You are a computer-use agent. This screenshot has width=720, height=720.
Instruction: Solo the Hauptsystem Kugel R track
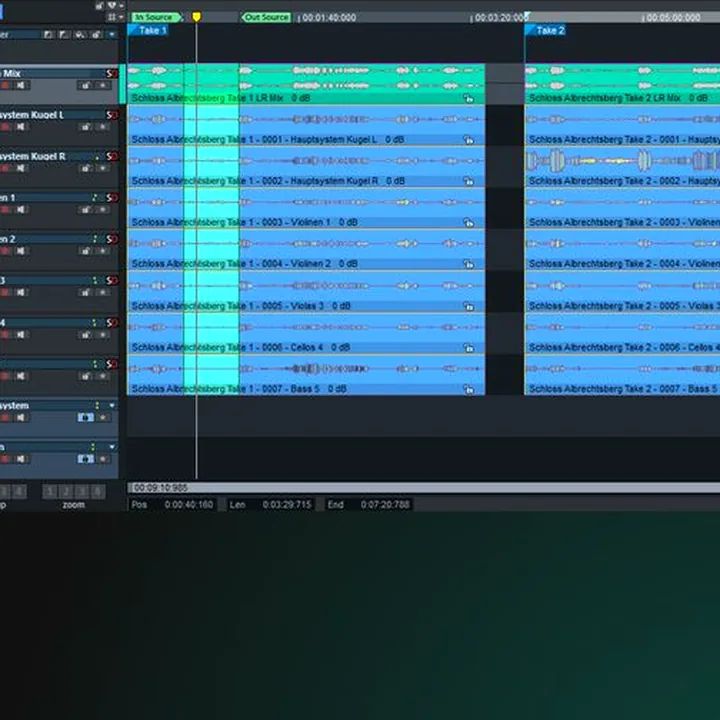(112, 156)
